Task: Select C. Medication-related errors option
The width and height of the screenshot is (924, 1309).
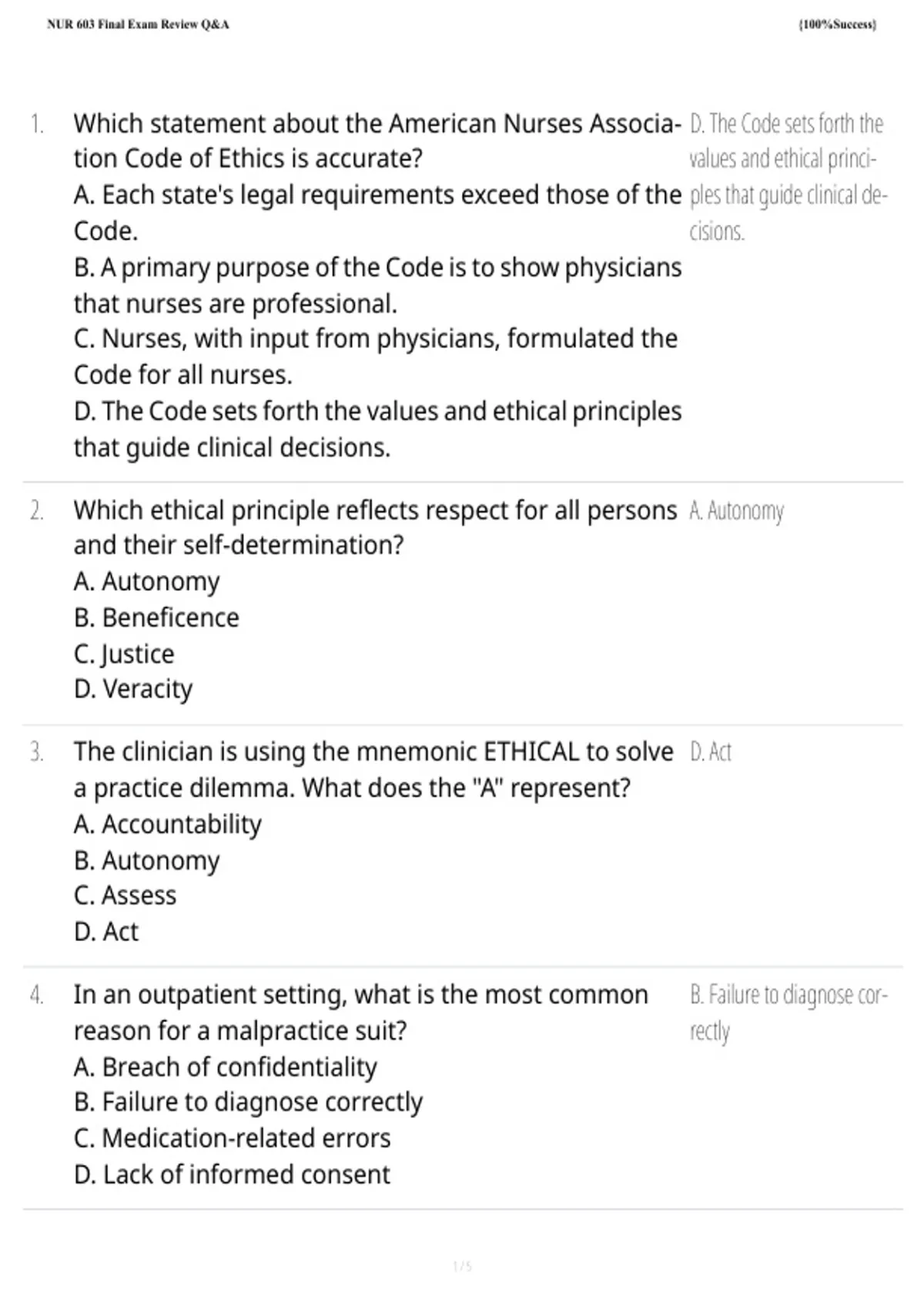Action: click(232, 1138)
